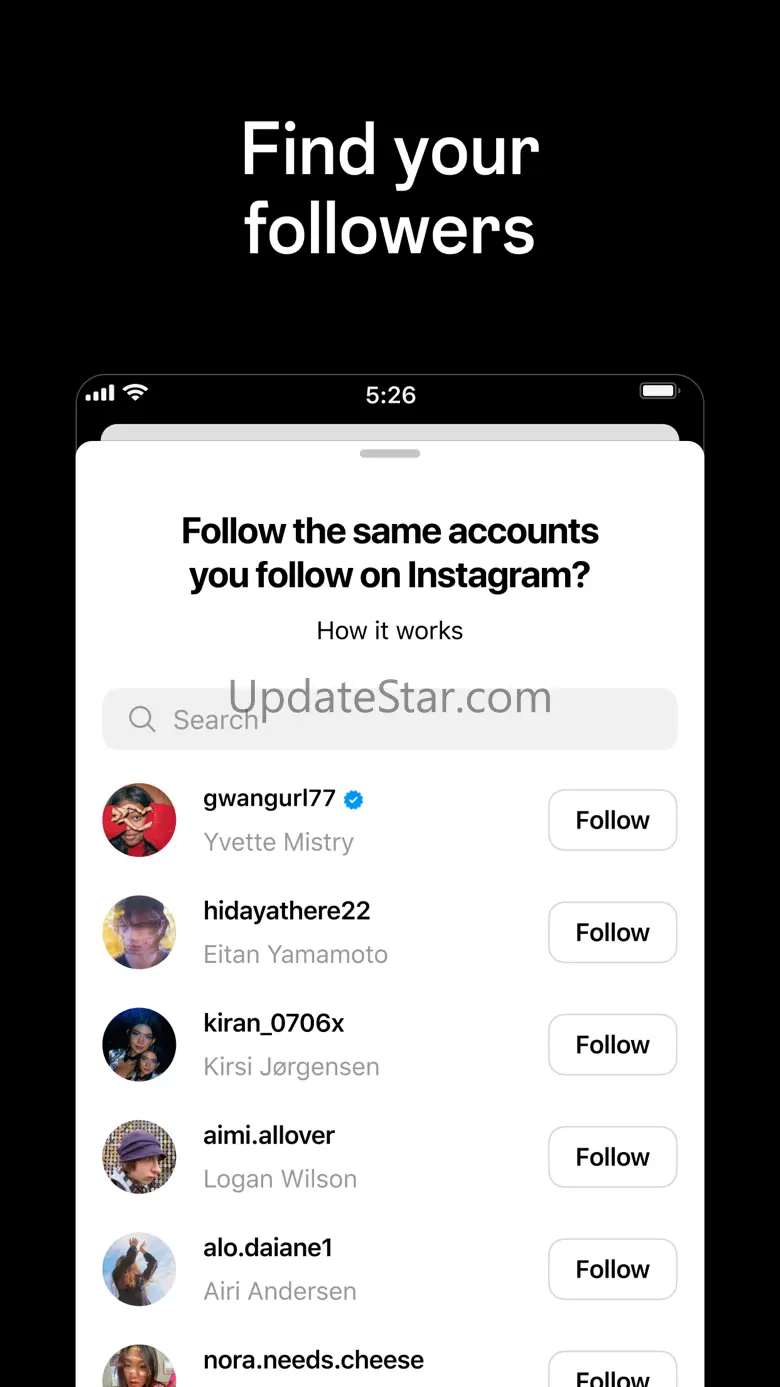Focus the Search input field
The image size is (780, 1387).
click(400, 719)
